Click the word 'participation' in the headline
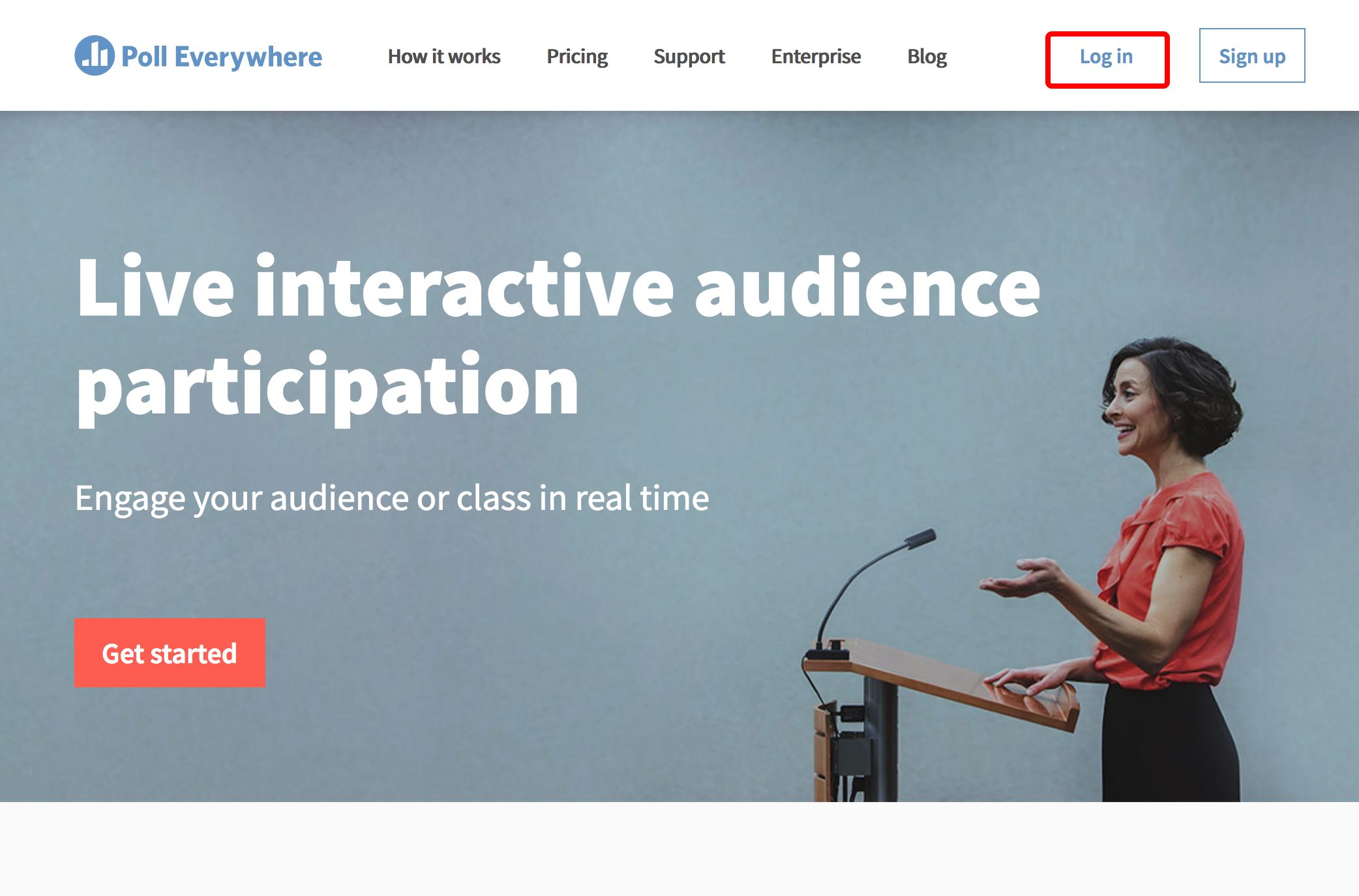The width and height of the screenshot is (1359, 896). (327, 386)
